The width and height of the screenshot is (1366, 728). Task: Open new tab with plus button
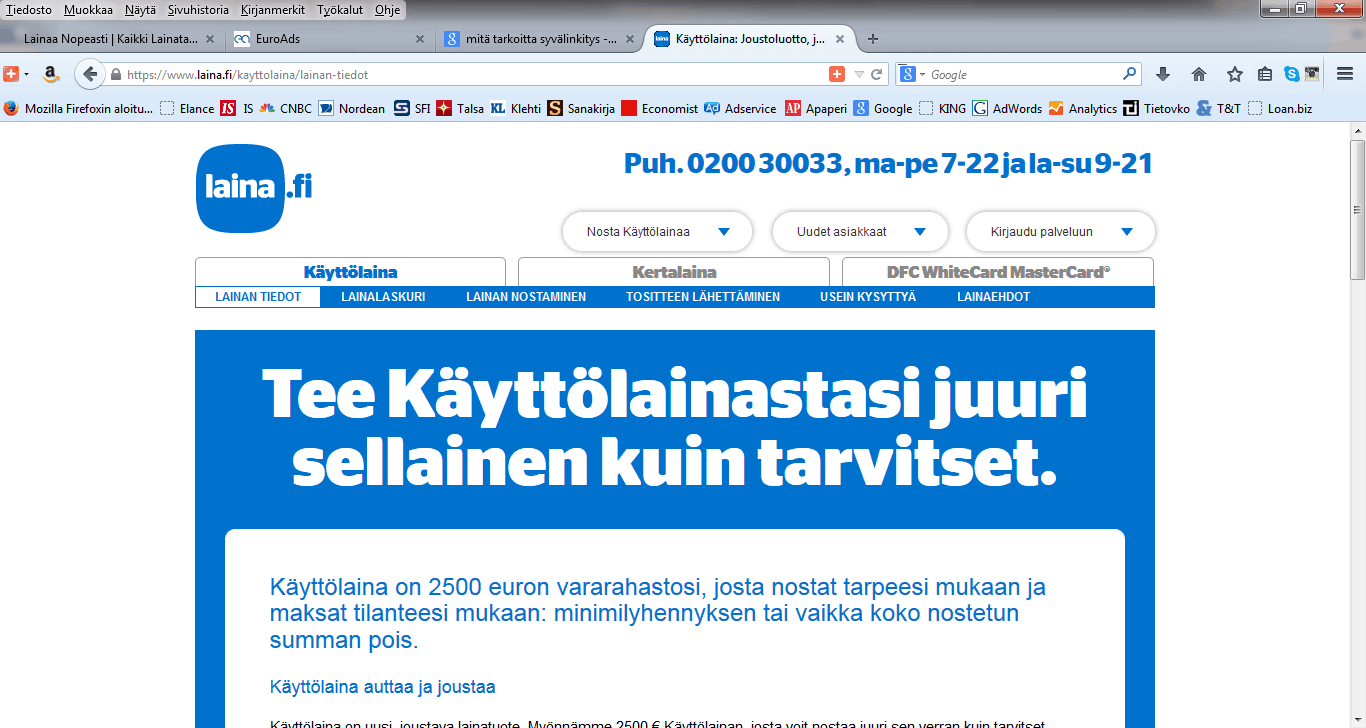coord(873,39)
